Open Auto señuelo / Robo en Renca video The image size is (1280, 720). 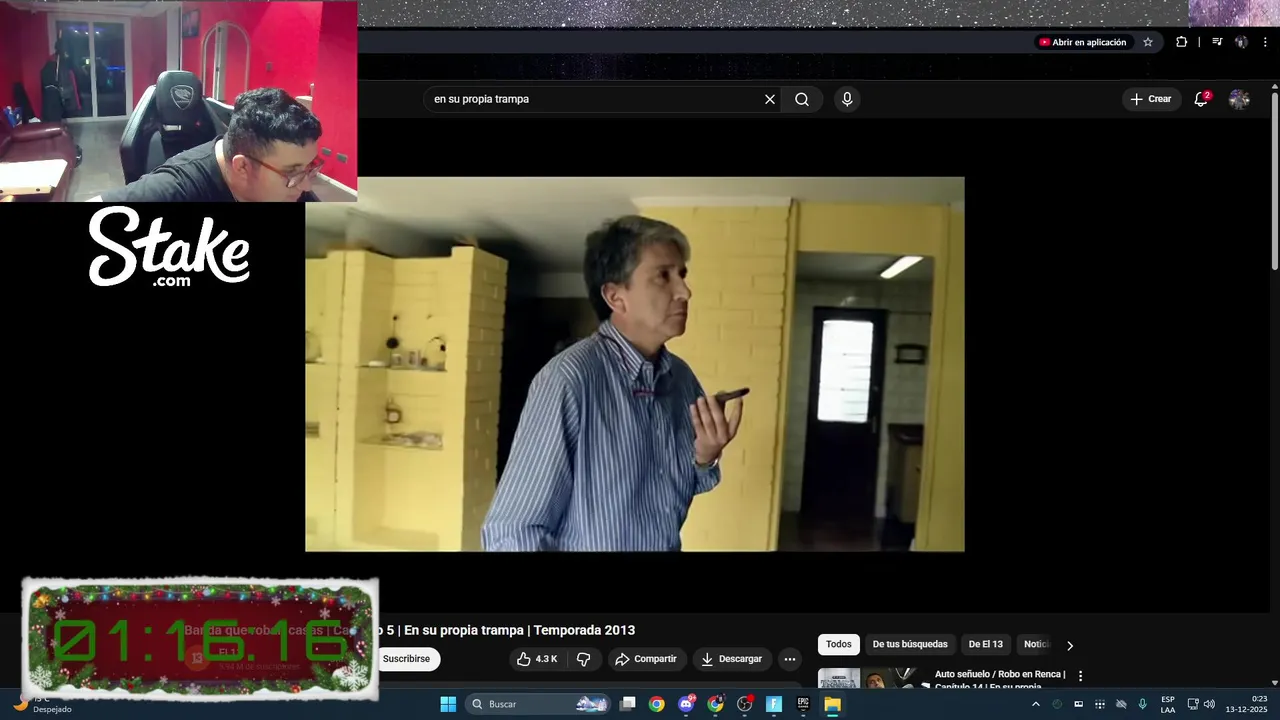[1000, 680]
